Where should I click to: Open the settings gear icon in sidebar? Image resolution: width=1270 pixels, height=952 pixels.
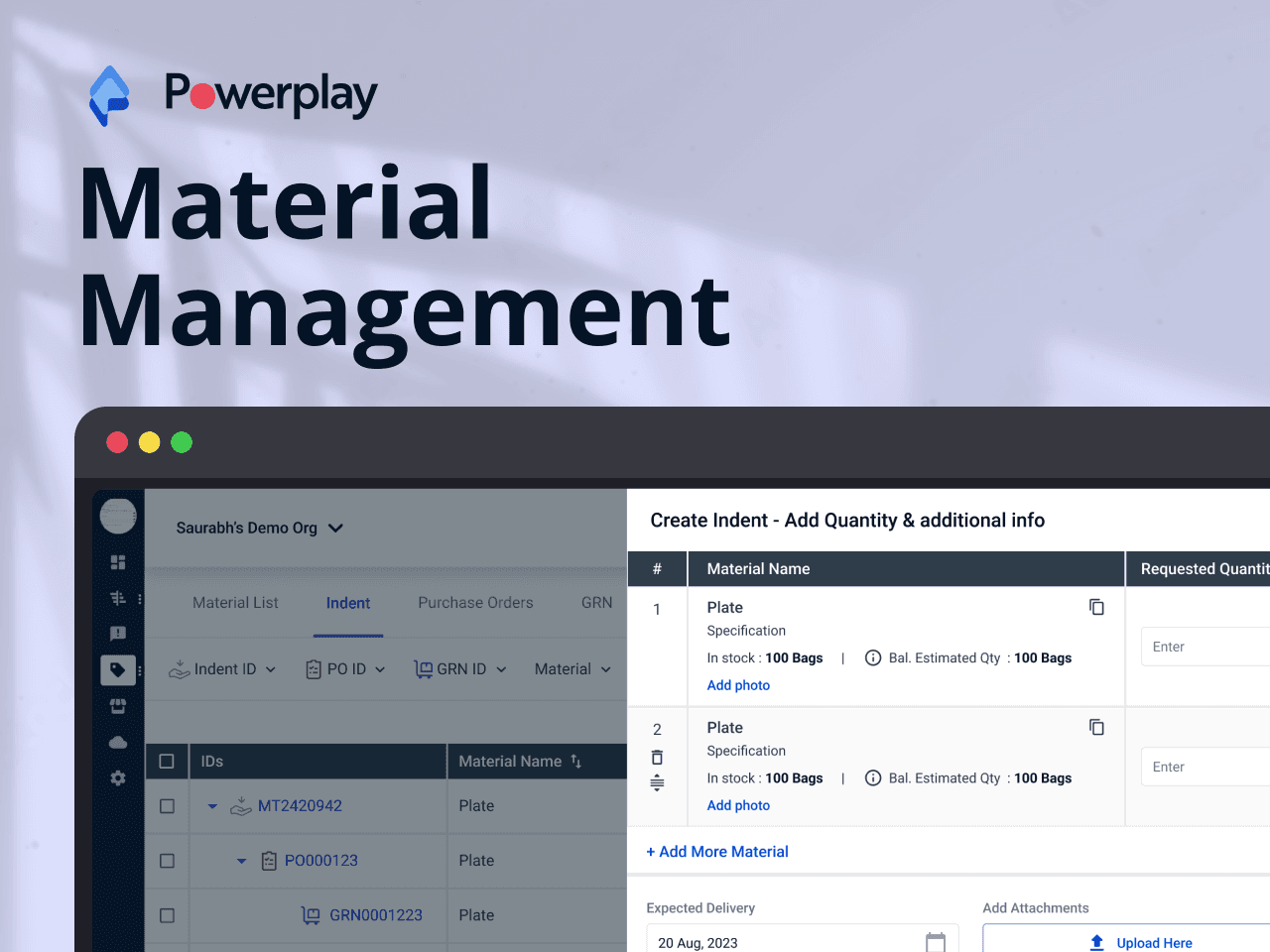pos(118,778)
